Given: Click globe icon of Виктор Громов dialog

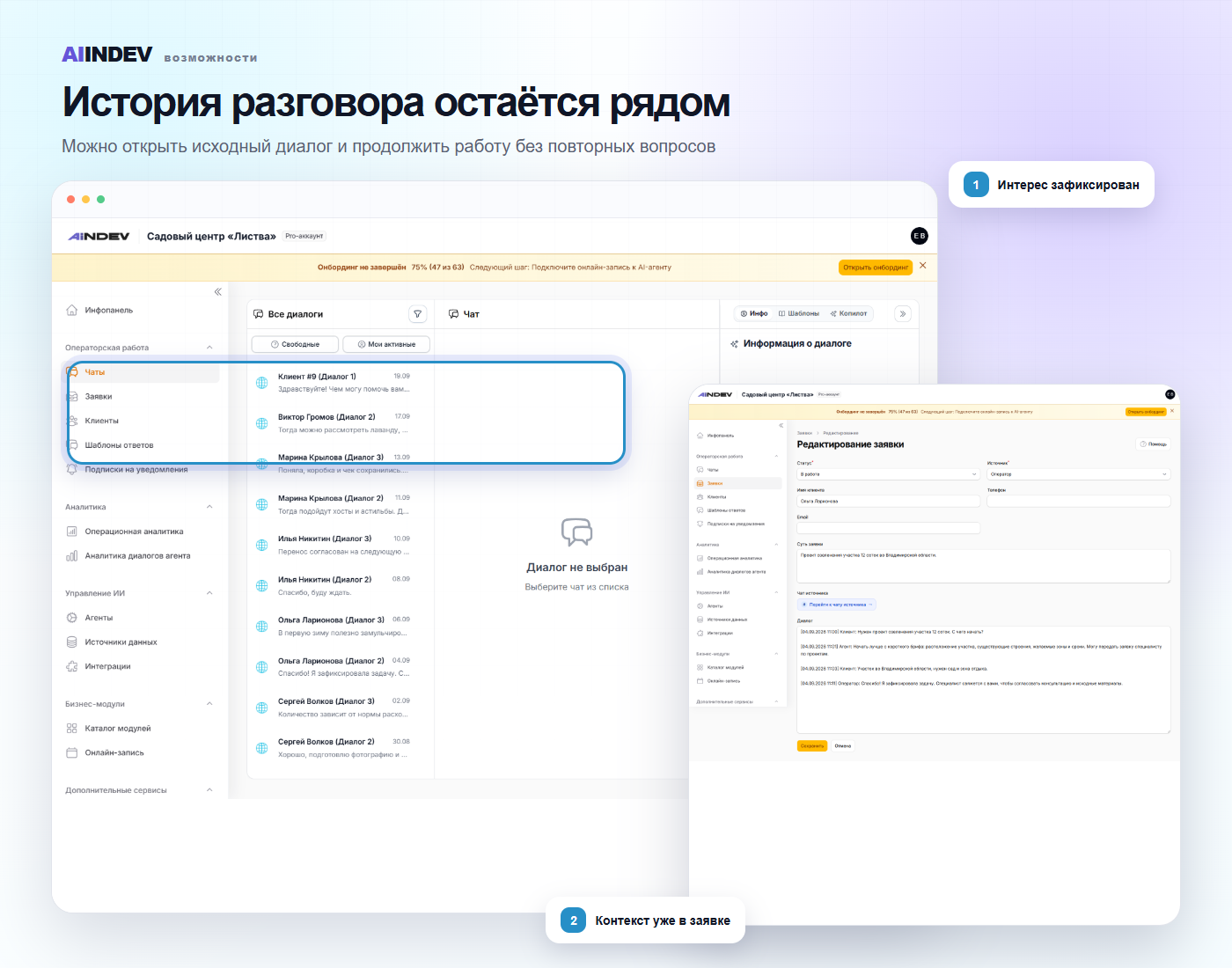Looking at the screenshot, I should tap(261, 423).
